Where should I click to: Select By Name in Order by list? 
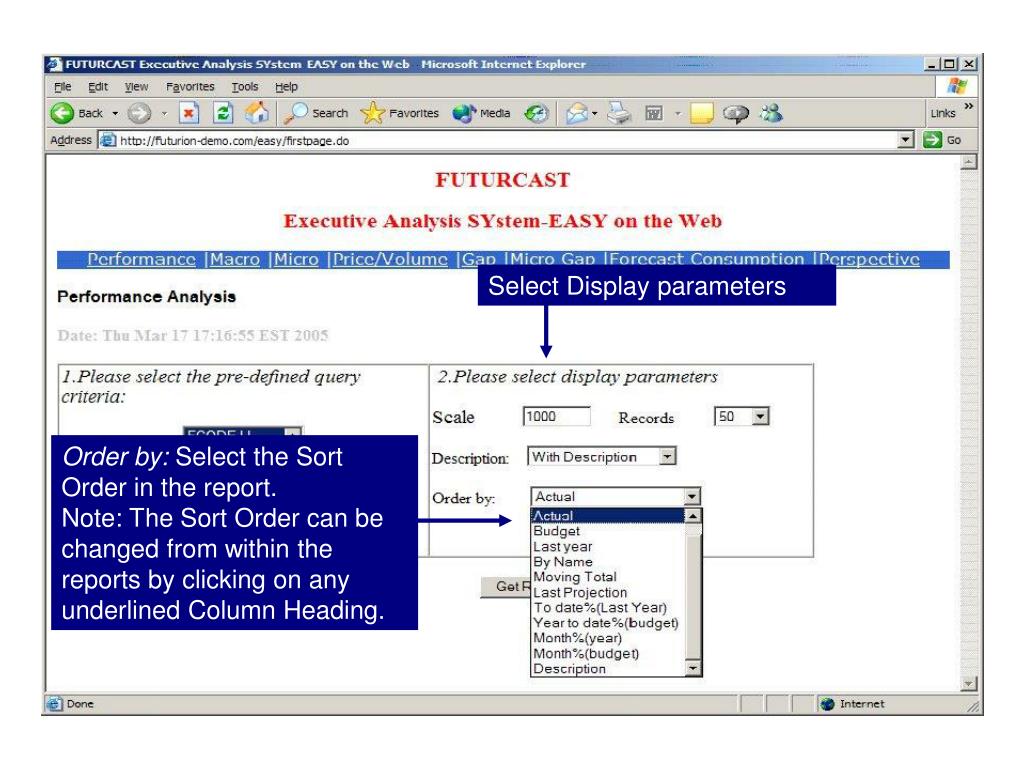608,562
